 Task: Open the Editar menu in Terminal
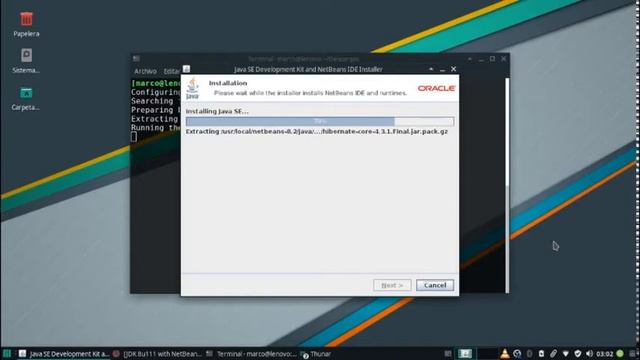click(171, 71)
